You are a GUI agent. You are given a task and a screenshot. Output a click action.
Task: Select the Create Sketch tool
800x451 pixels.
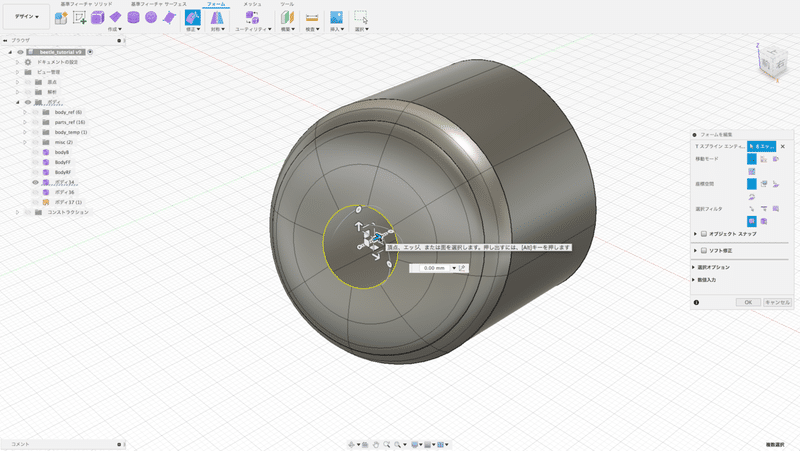click(80, 18)
